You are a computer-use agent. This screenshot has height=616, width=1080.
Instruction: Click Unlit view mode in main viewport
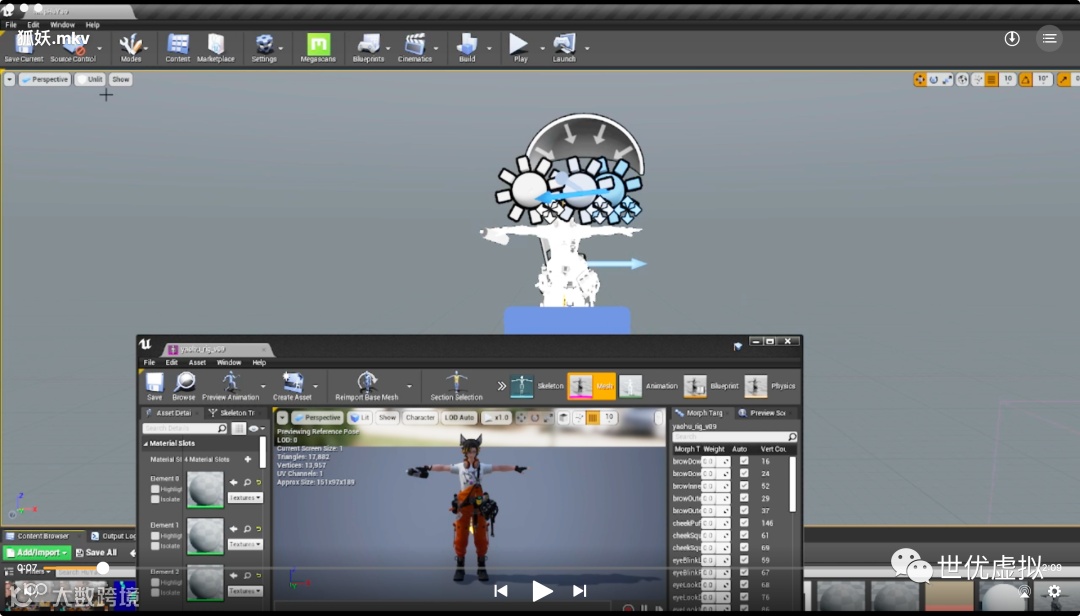(x=90, y=79)
